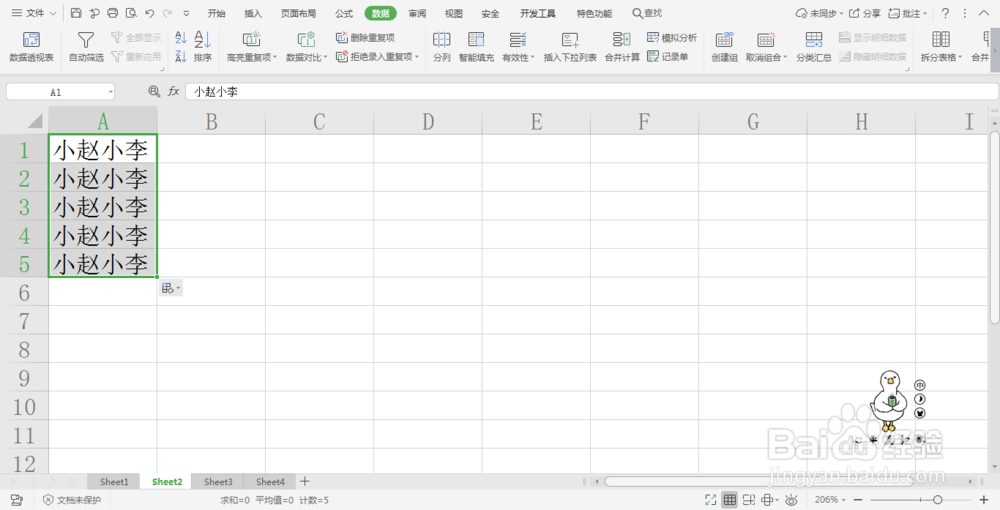Click the Print icon in quick access toolbar
1000x510 pixels.
pyautogui.click(x=113, y=13)
